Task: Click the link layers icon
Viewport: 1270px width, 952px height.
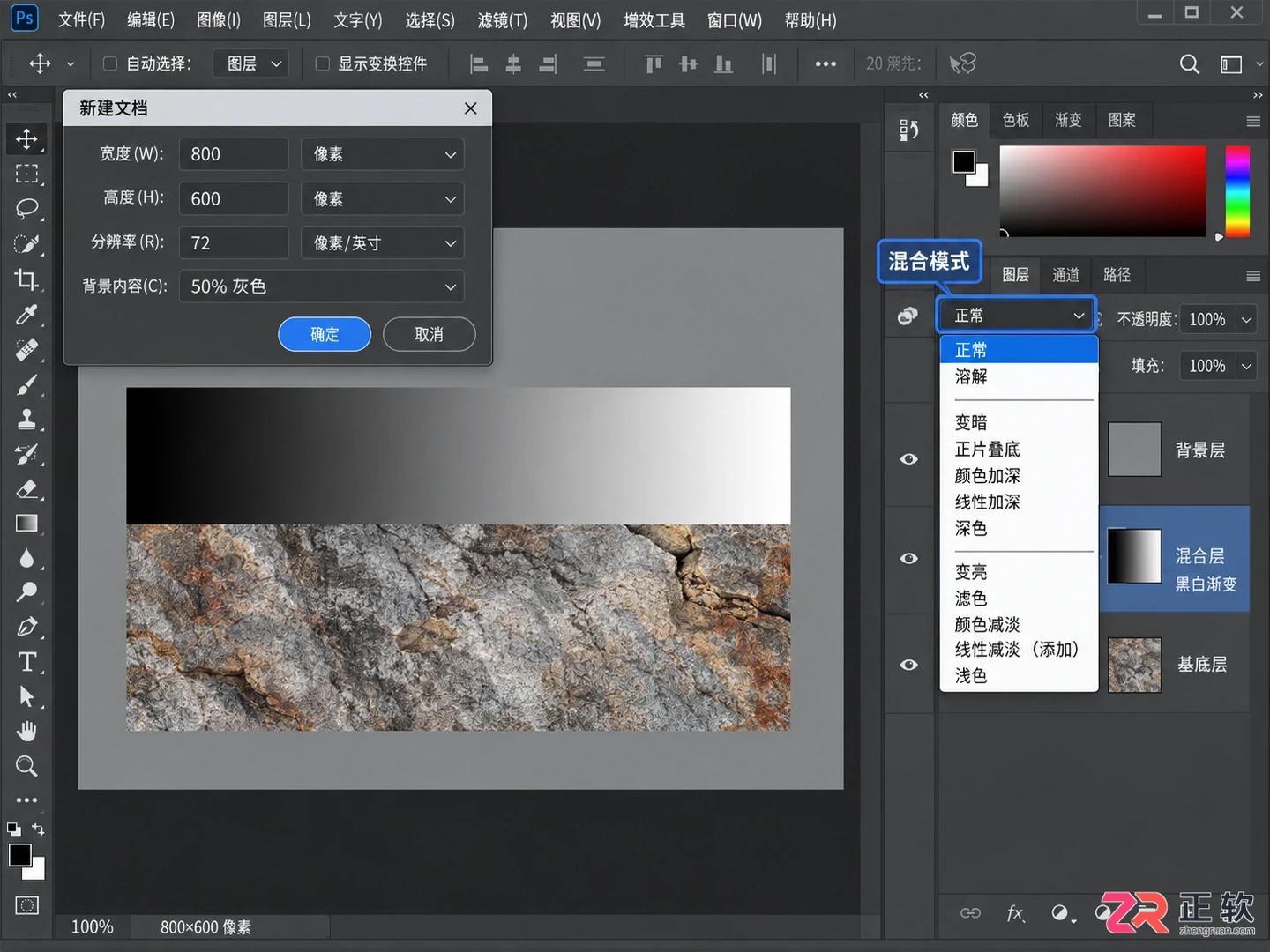Action: coord(970,913)
